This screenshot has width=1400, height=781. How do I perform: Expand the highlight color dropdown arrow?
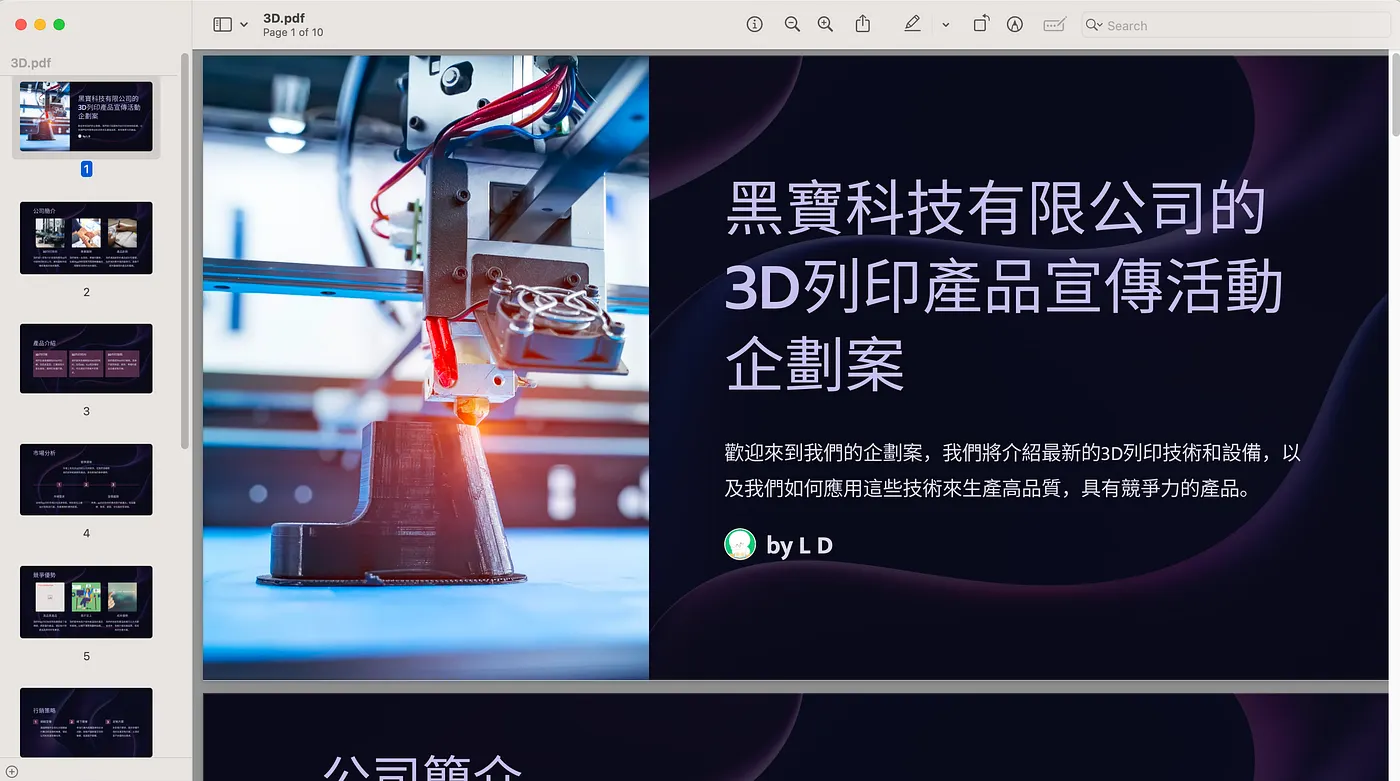pyautogui.click(x=945, y=25)
